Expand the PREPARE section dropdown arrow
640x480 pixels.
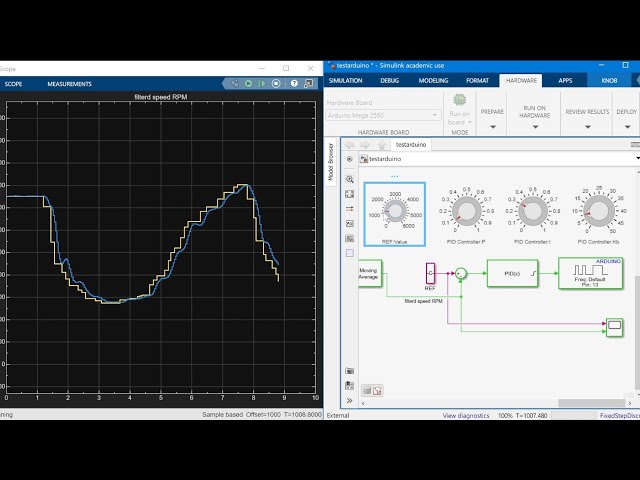(x=493, y=127)
